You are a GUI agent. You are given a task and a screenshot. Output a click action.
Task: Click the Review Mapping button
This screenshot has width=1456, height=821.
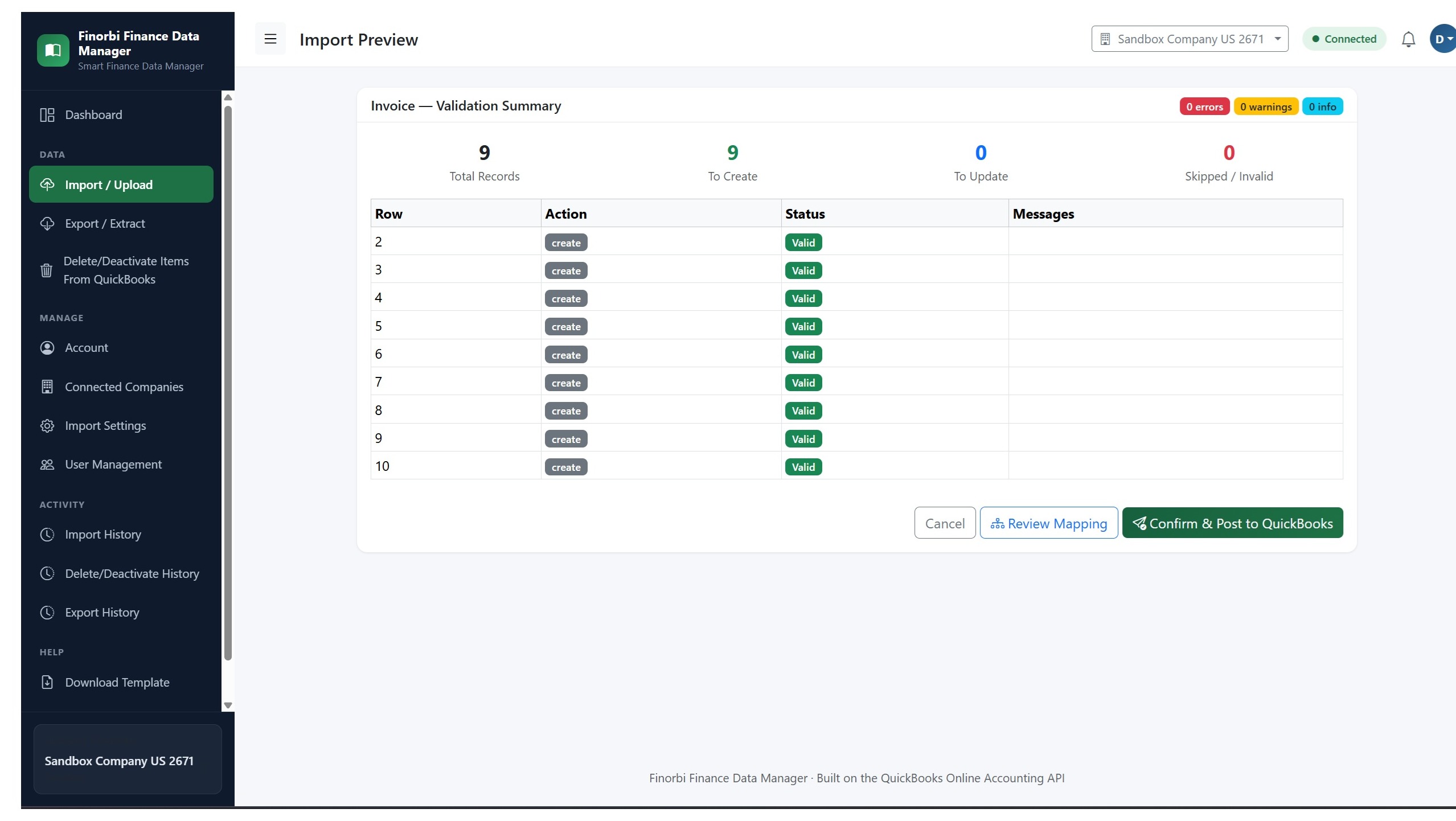tap(1049, 523)
